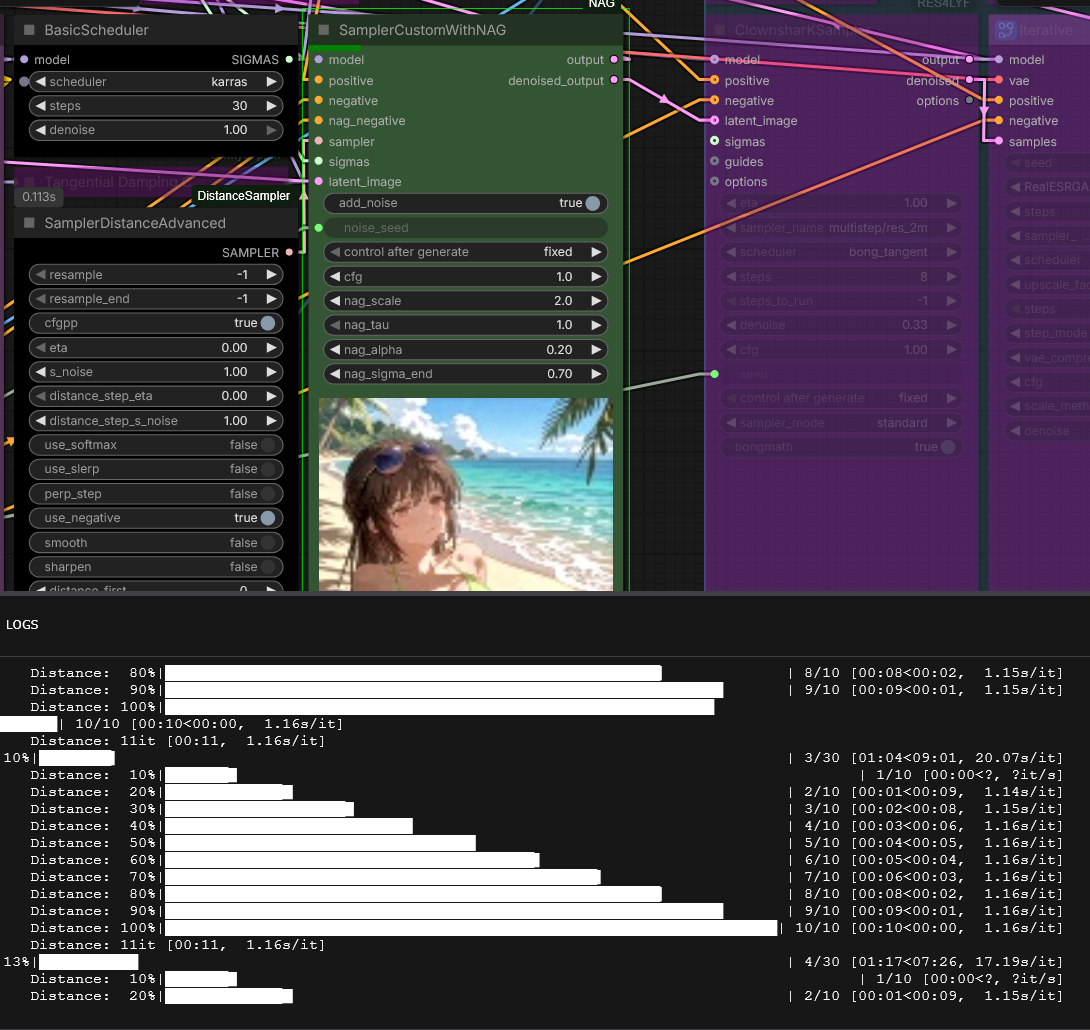The image size is (1090, 1030).
Task: Click the denoise 1.00 value field in BasicScheduler
Action: pos(156,130)
